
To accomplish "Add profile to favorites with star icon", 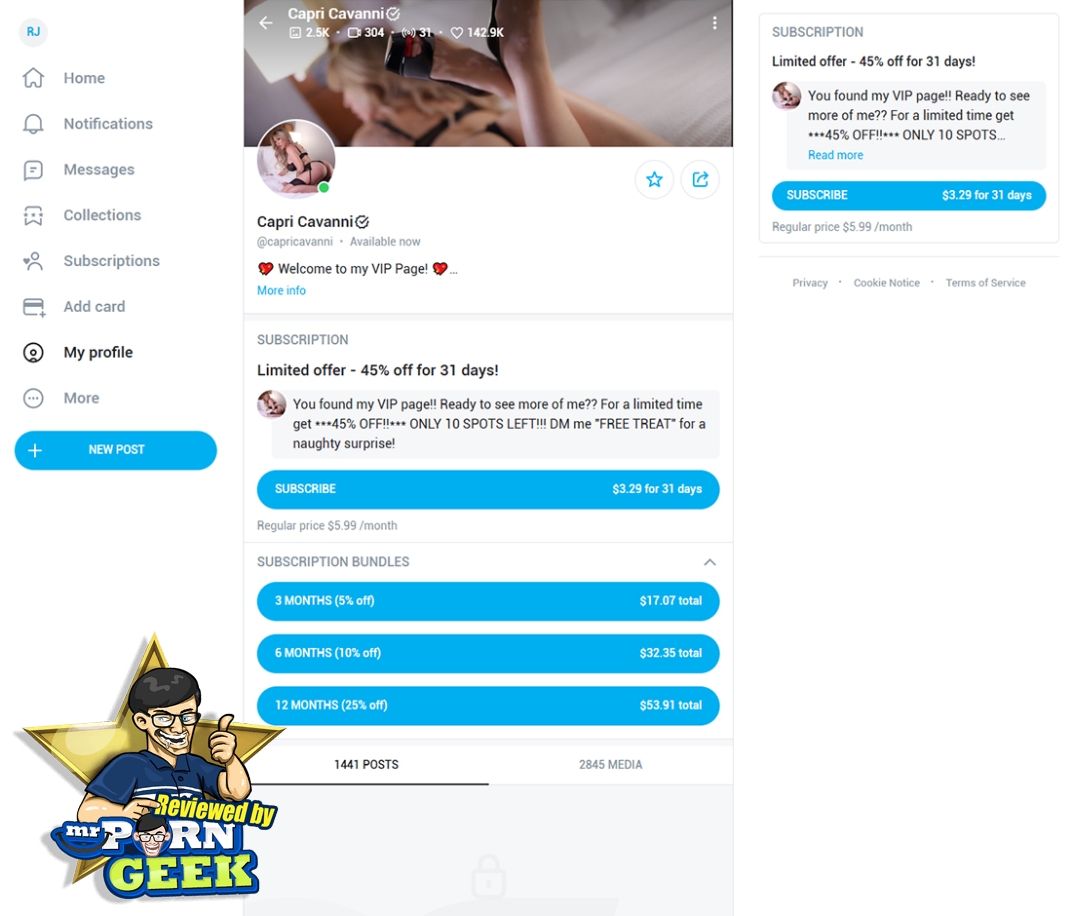I will tap(654, 180).
